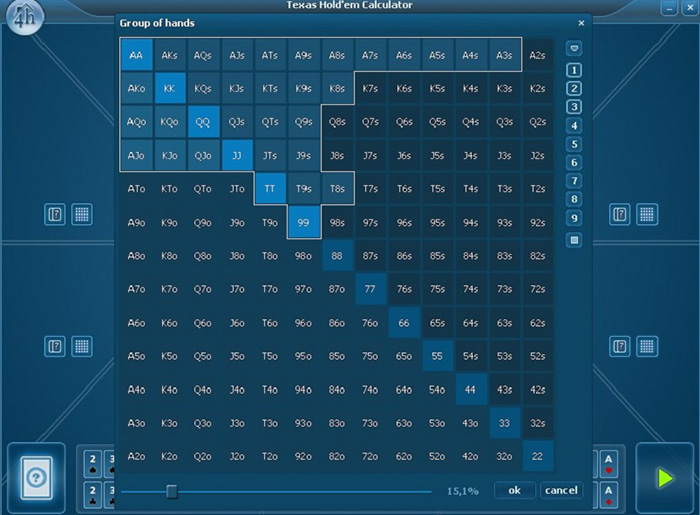Open hand grid icon for lower-right seat

click(647, 346)
